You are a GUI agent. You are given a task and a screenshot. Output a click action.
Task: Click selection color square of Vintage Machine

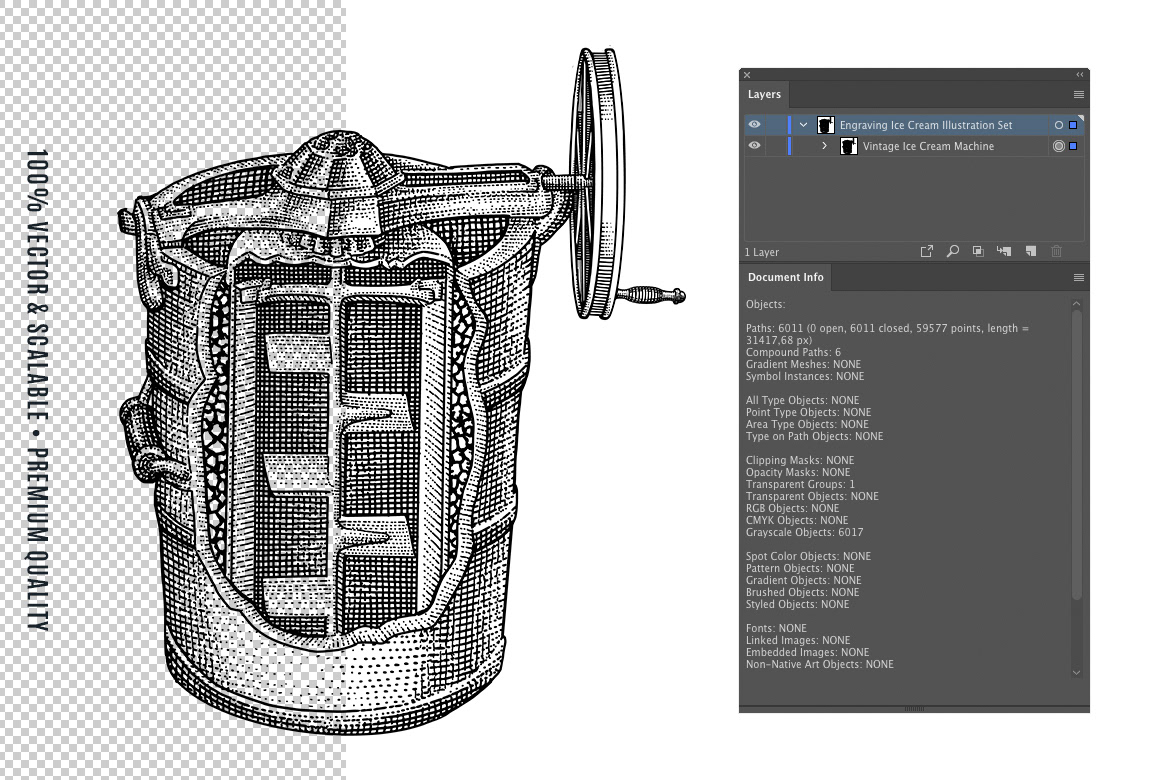coord(1073,146)
